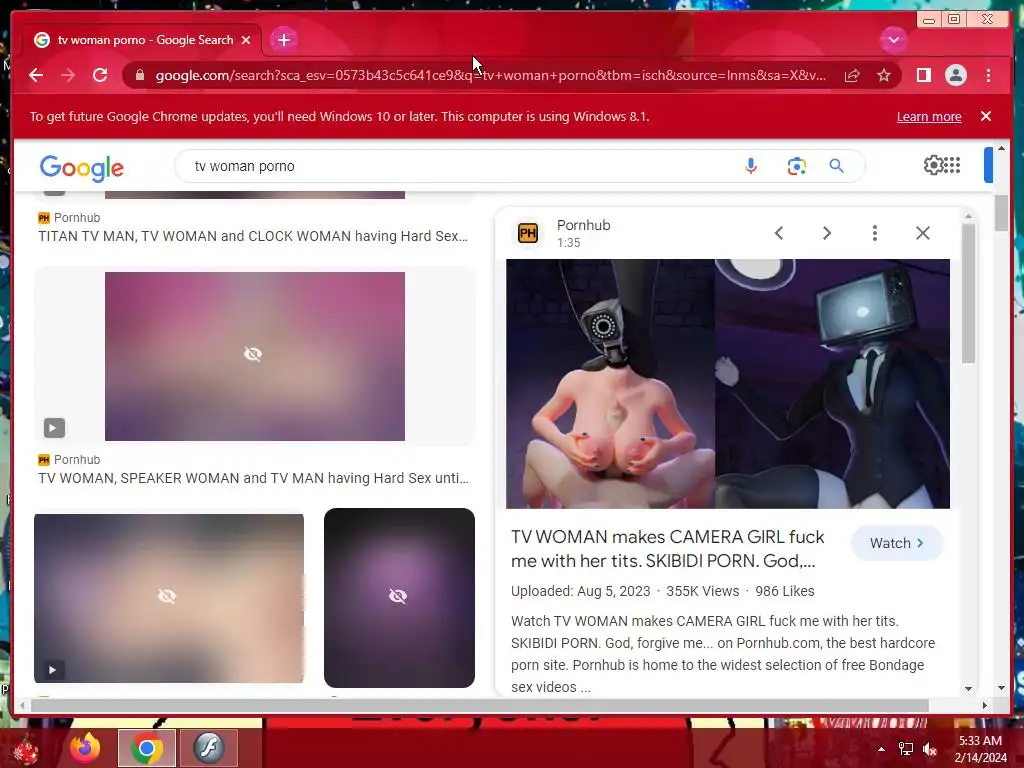Click the large preview image
The height and width of the screenshot is (768, 1024).
tap(728, 383)
